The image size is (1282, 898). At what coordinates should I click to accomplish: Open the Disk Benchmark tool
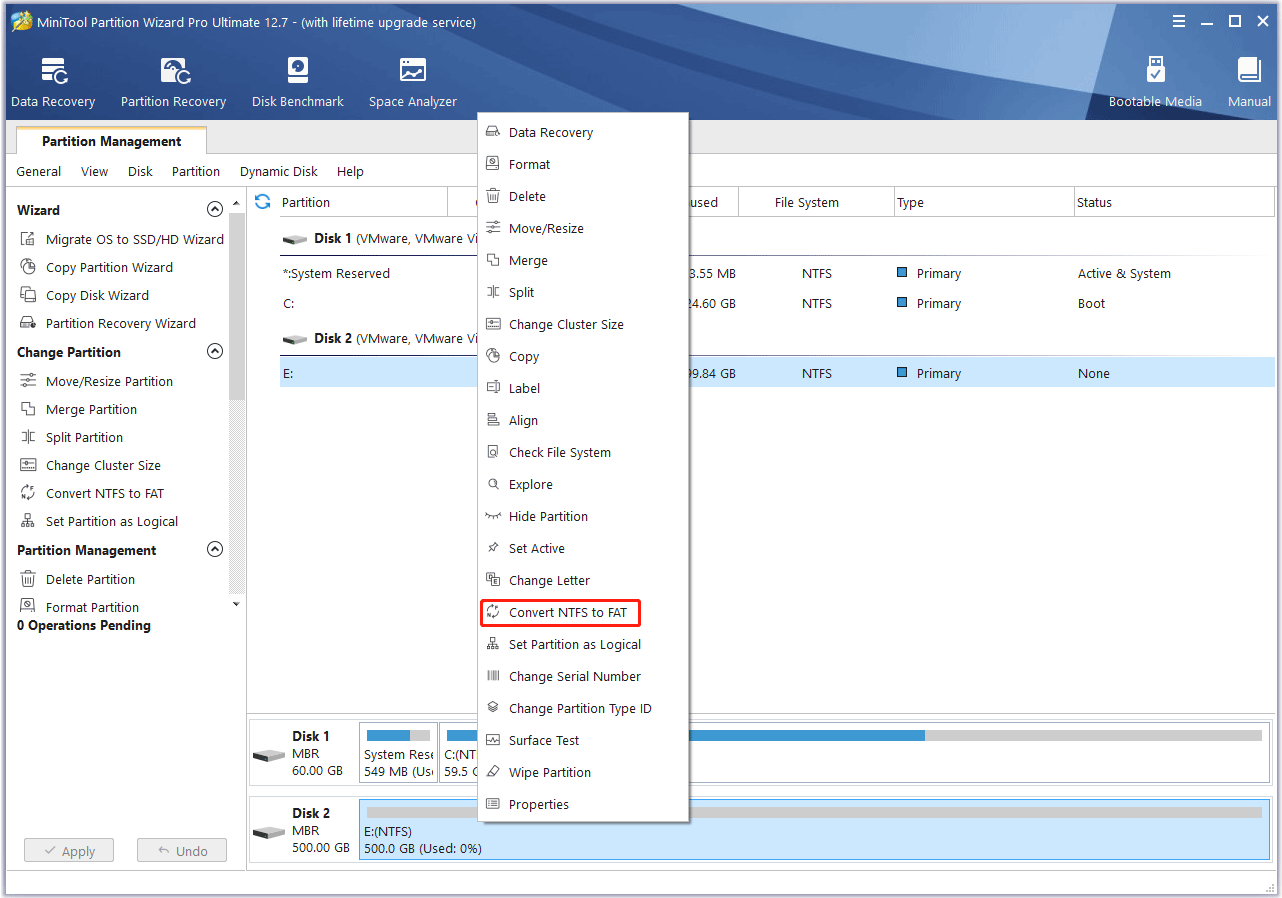(298, 72)
